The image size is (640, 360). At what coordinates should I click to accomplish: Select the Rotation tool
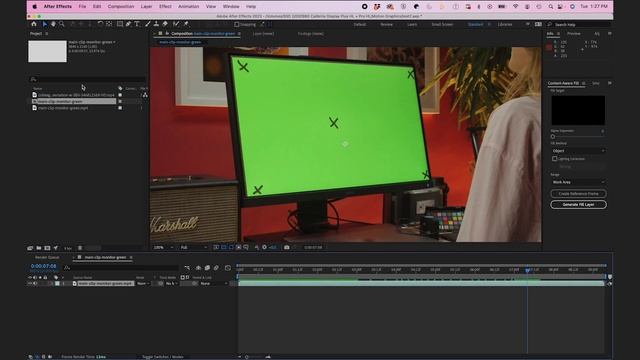pyautogui.click(x=100, y=24)
